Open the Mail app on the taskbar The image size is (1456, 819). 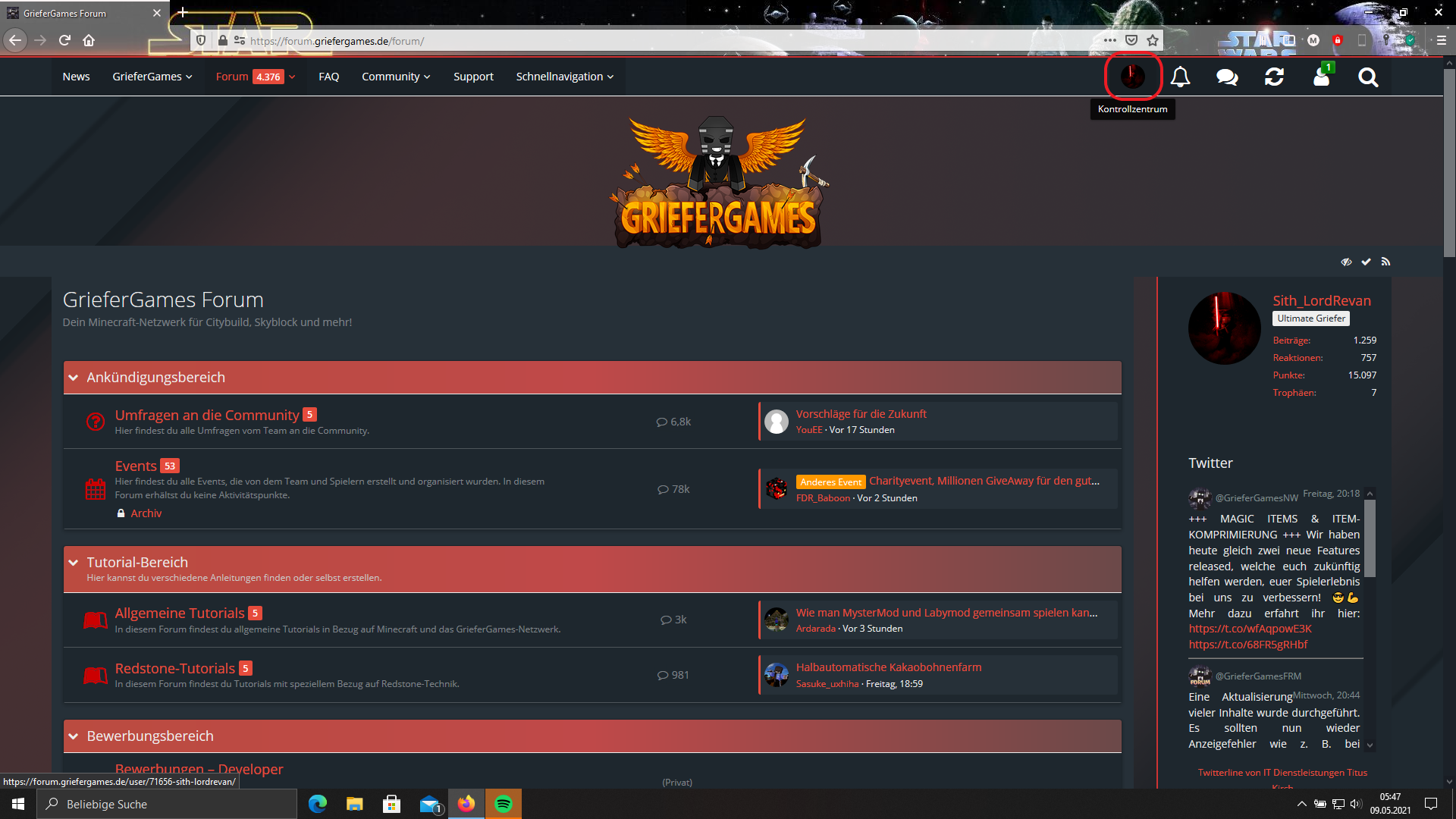430,804
